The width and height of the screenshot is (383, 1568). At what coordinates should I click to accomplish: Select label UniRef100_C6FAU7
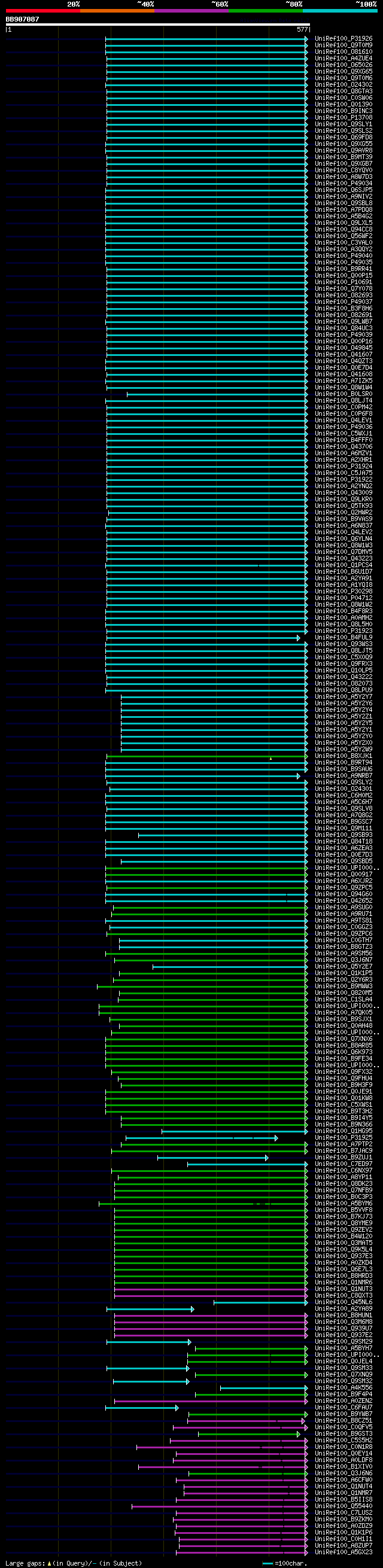coord(344,1407)
